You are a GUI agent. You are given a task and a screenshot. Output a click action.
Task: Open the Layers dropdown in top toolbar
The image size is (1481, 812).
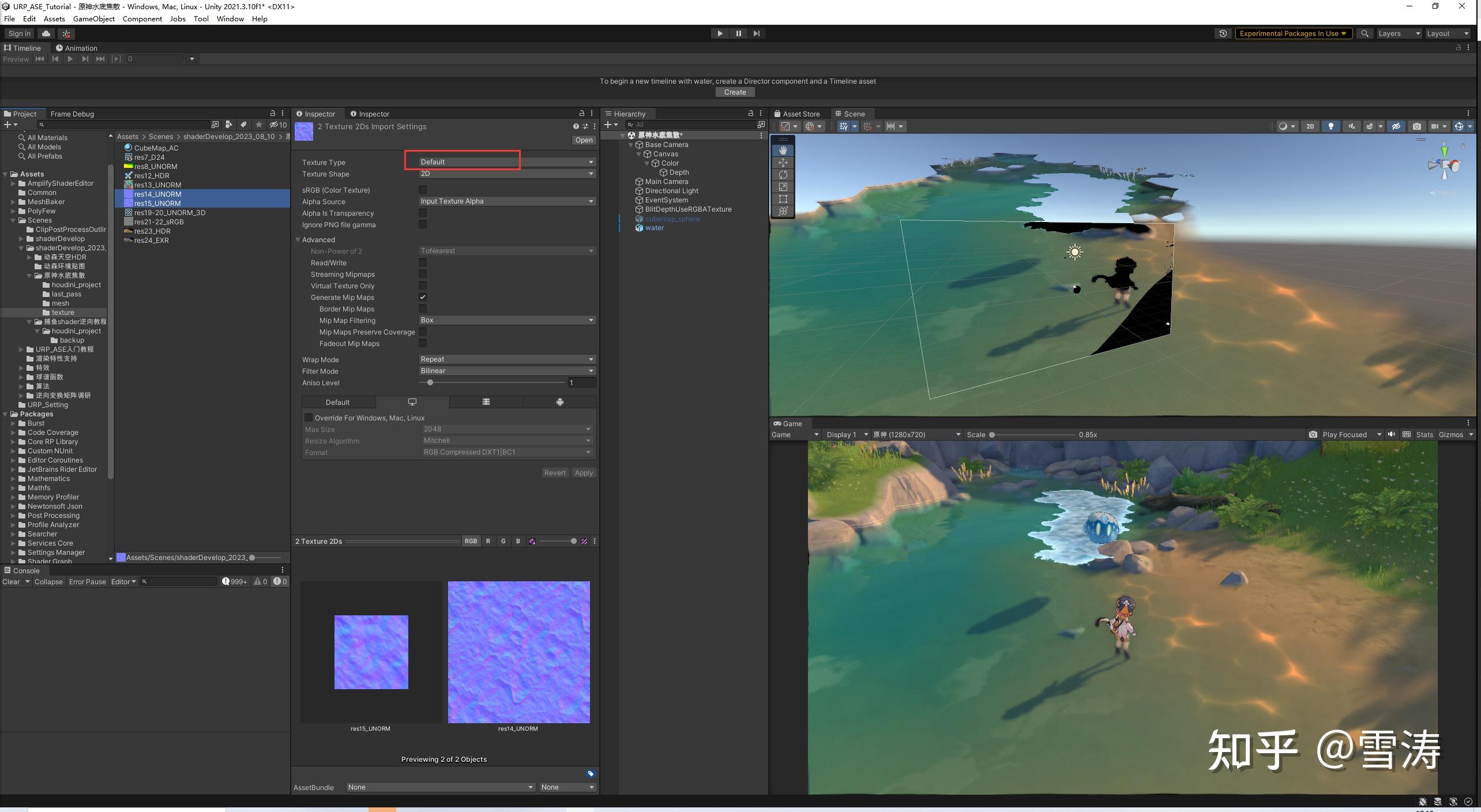click(x=1399, y=33)
